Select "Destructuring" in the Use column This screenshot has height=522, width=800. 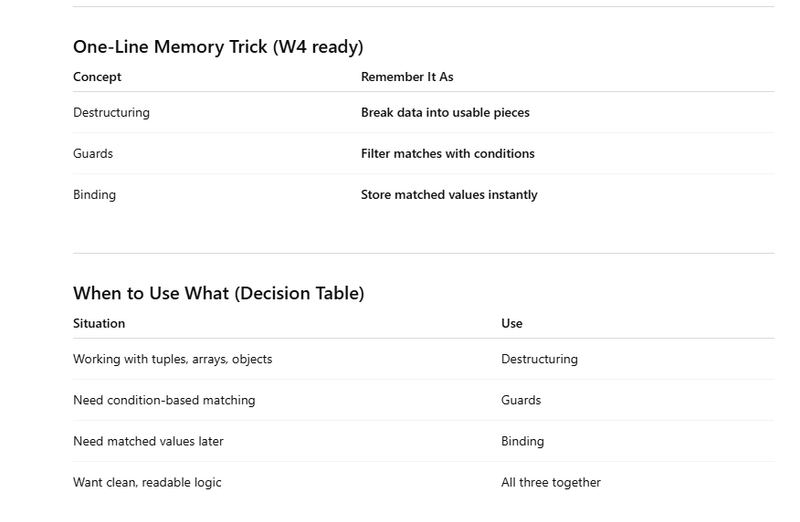pyautogui.click(x=539, y=359)
